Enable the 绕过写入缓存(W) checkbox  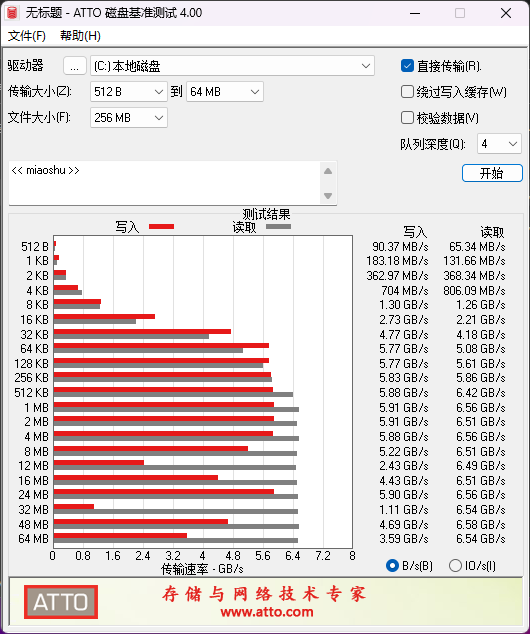(407, 92)
